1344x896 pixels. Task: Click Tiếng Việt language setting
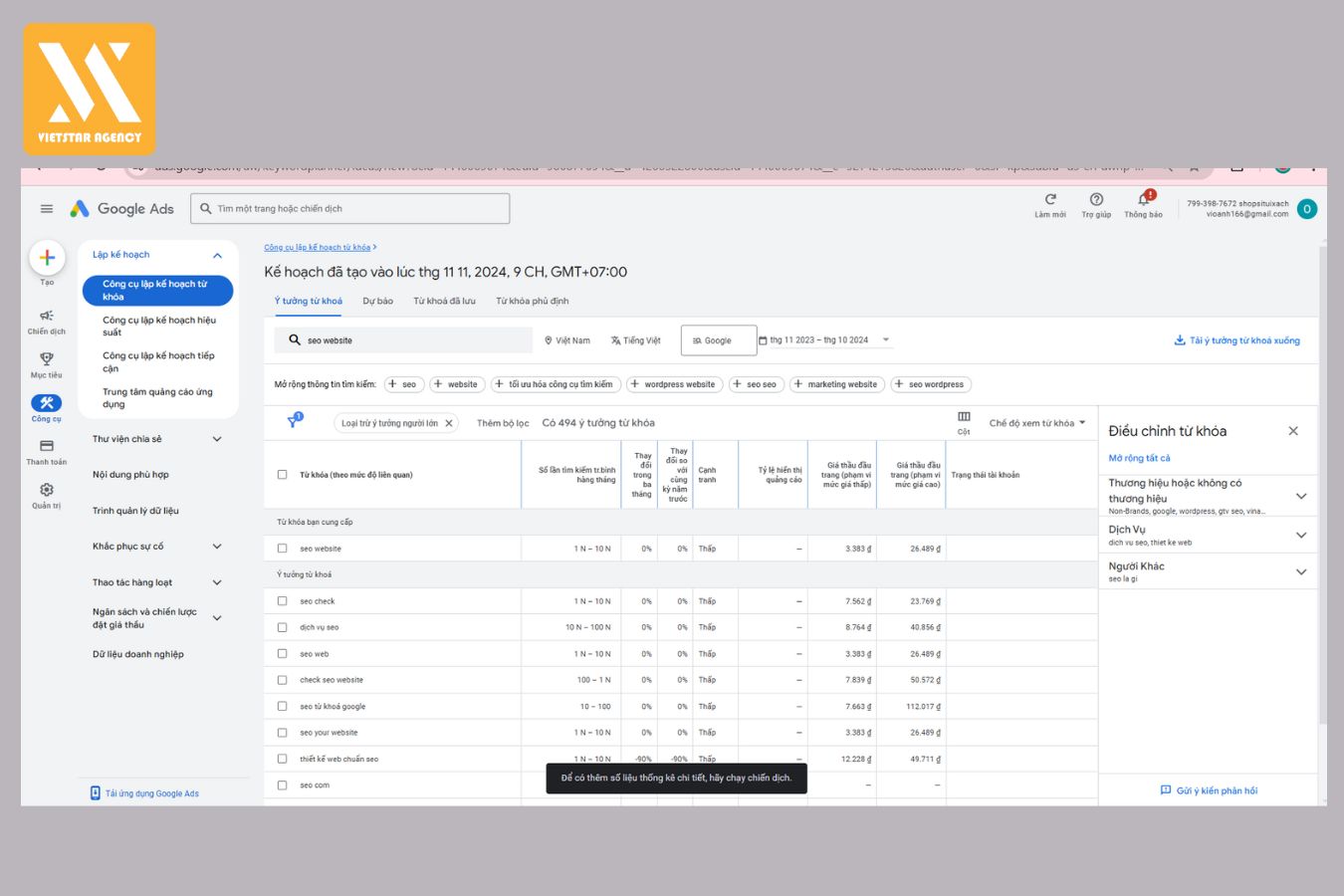click(x=636, y=340)
